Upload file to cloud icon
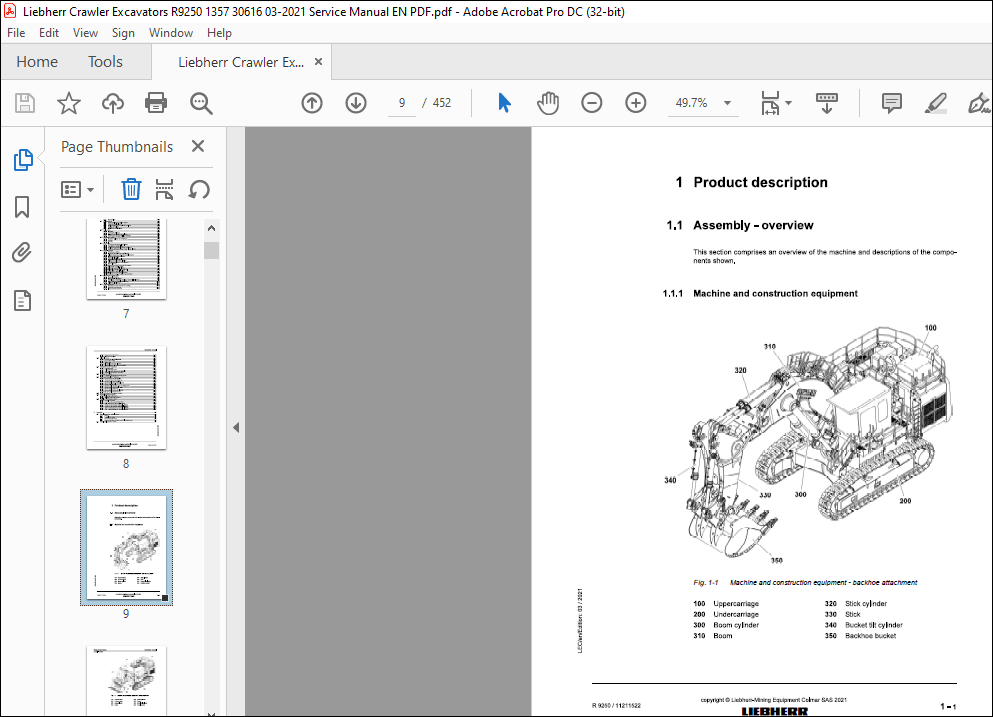 click(x=113, y=103)
